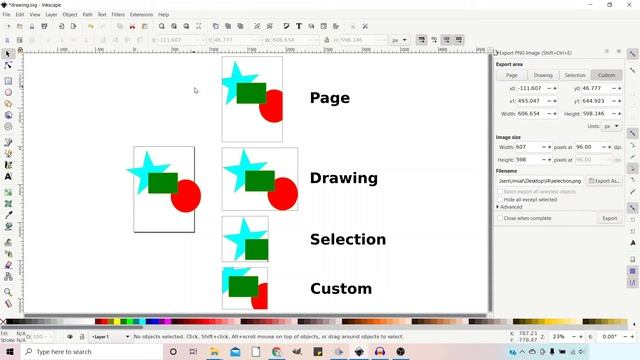Check Close when complete
The image size is (640, 360).
[x=500, y=218]
